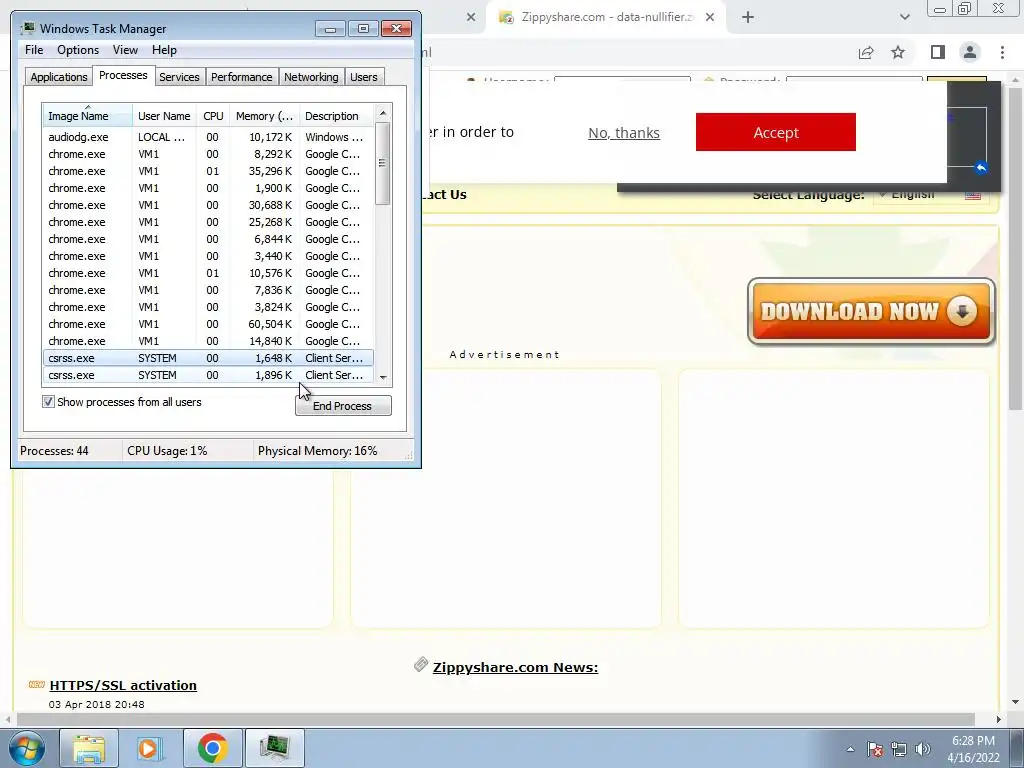This screenshot has height=768, width=1024.
Task: Click process list scroll up arrow
Action: click(383, 113)
